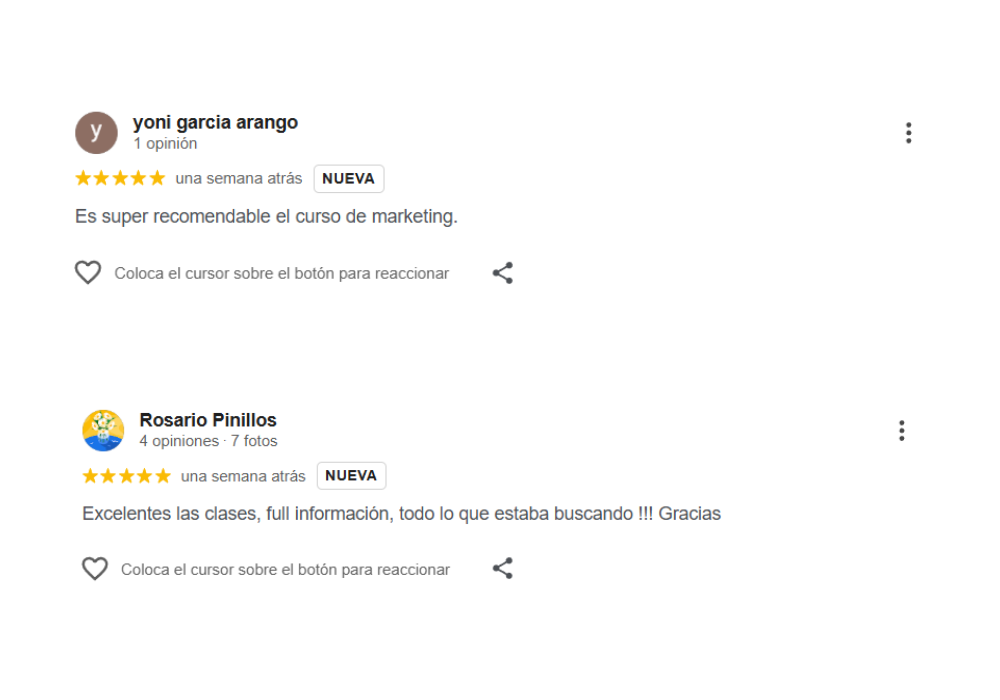
Task: Select the reviewer name yoni garcia arango
Action: (x=216, y=122)
